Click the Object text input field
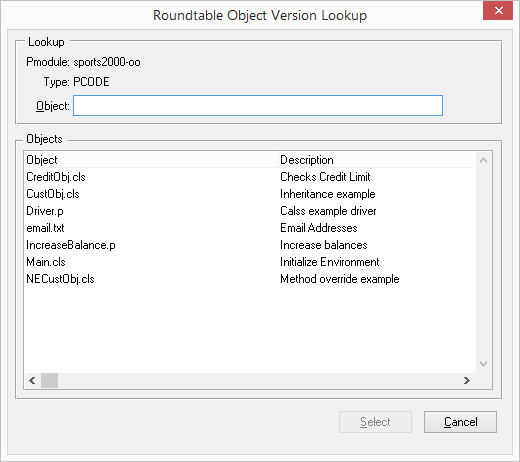520x462 pixels. [x=258, y=106]
